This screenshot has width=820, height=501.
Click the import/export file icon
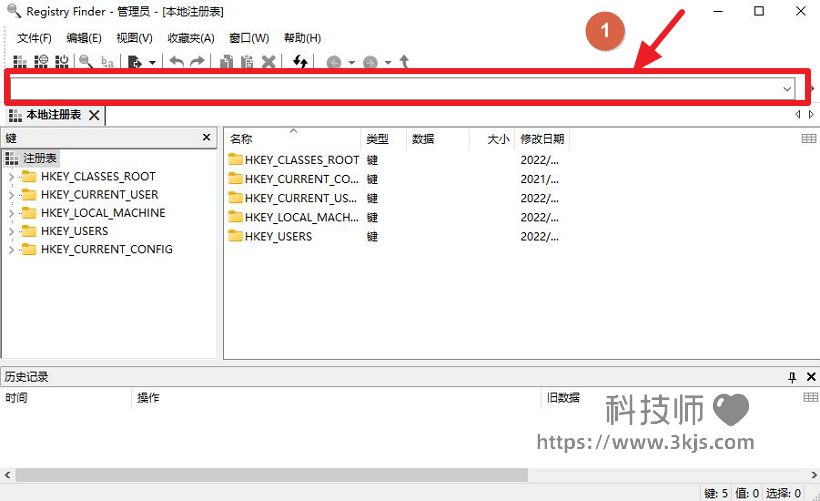(134, 62)
